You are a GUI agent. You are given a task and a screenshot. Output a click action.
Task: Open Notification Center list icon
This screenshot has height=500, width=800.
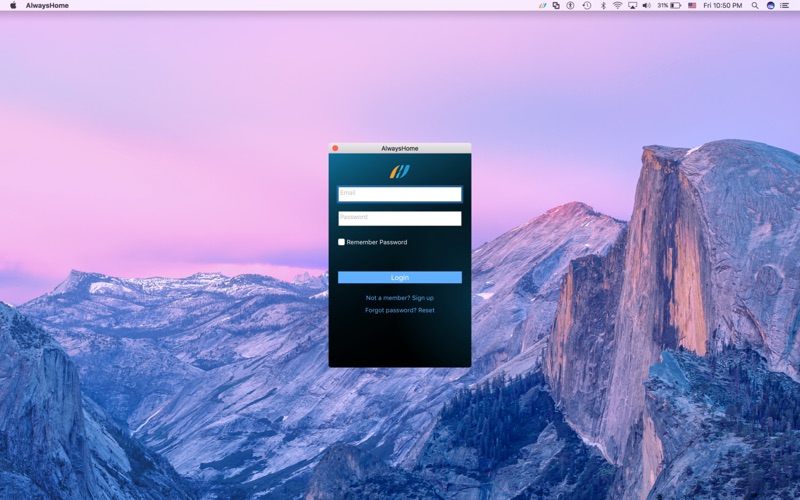tap(785, 6)
